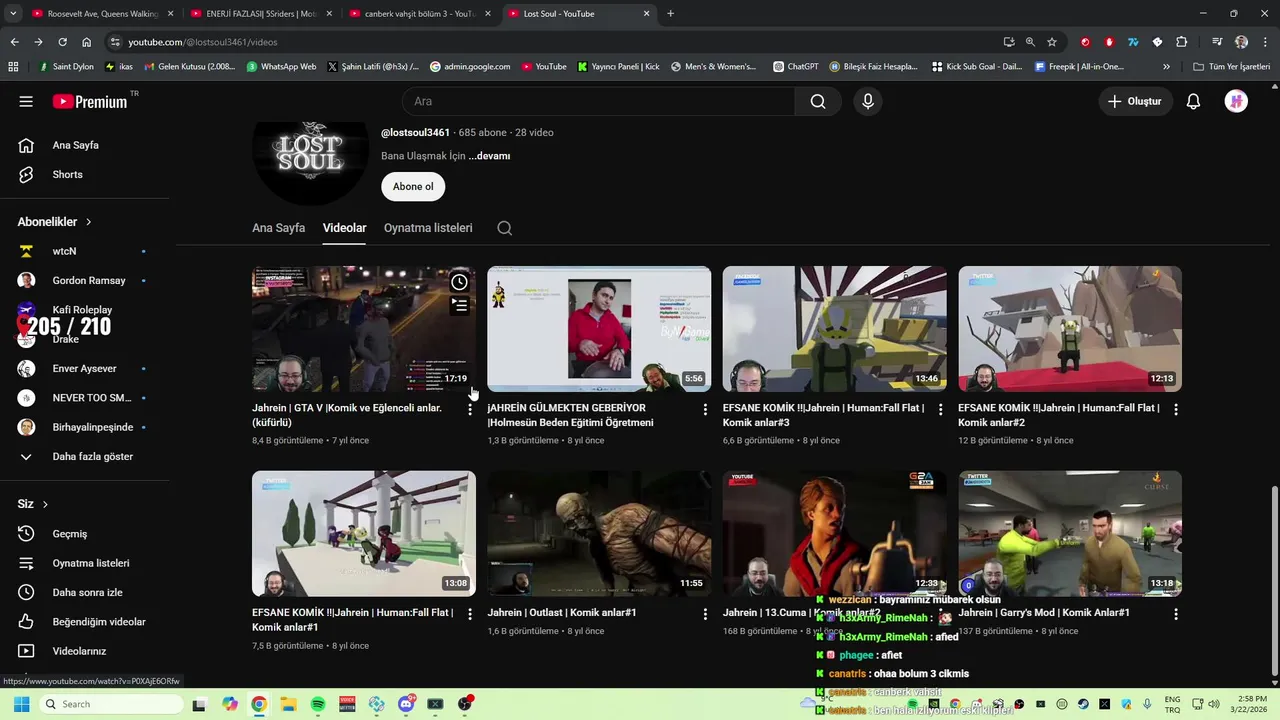Go back to the previous page
The width and height of the screenshot is (1280, 720).
14,42
